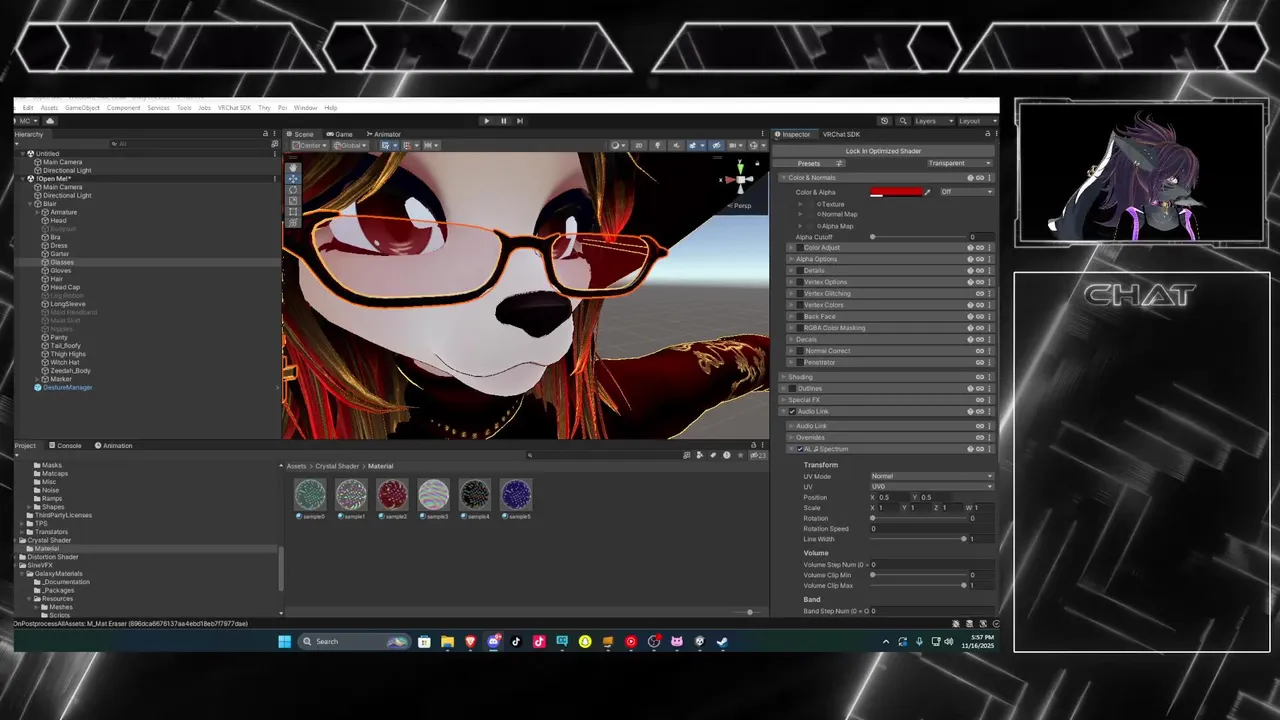1280x720 pixels.
Task: Switch to the Game tab
Action: click(340, 134)
